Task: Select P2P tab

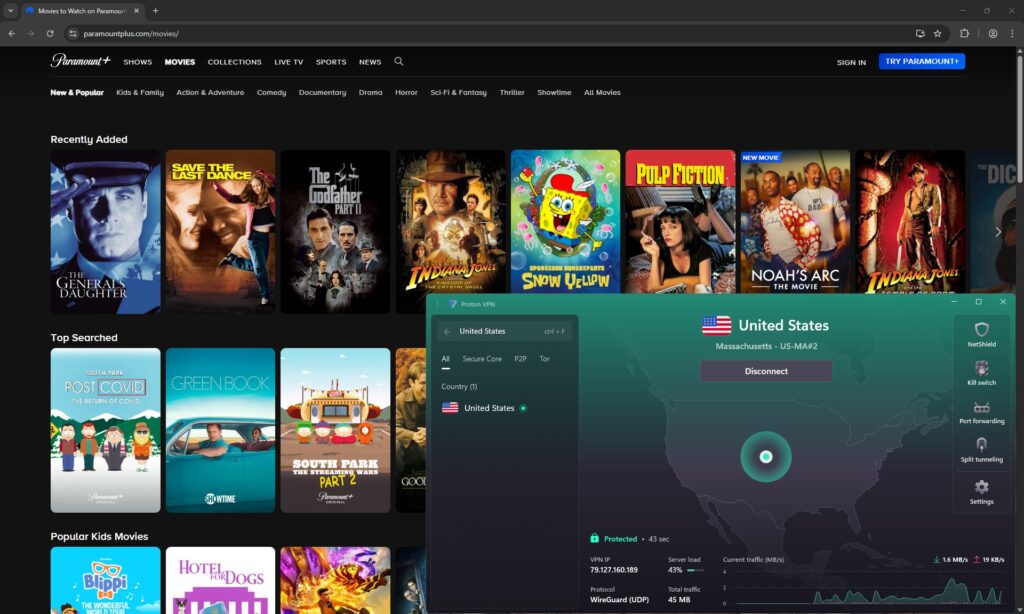Action: (x=520, y=359)
